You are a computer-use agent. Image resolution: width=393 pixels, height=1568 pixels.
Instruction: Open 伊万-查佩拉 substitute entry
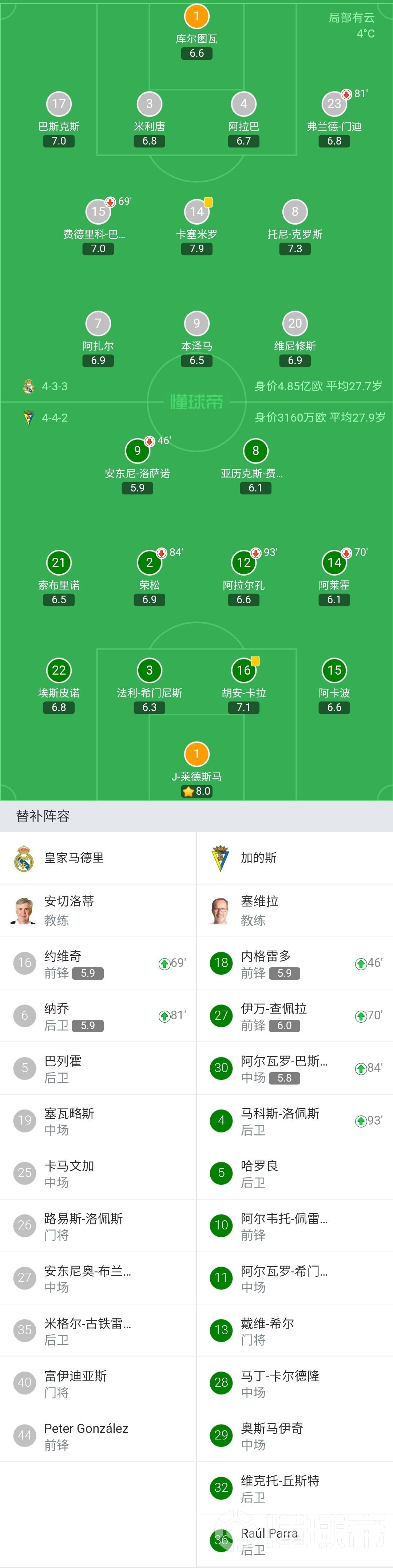click(295, 1015)
